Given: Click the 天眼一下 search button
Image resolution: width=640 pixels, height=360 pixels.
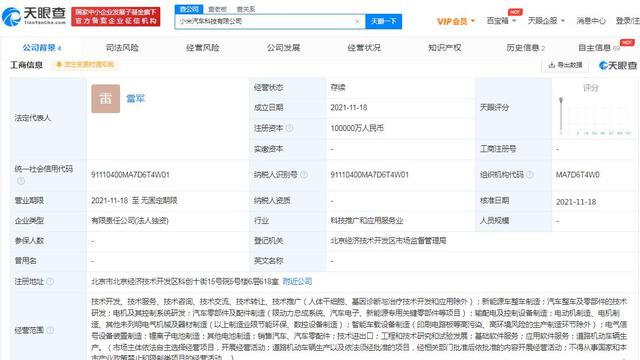Looking at the screenshot, I should click(383, 21).
